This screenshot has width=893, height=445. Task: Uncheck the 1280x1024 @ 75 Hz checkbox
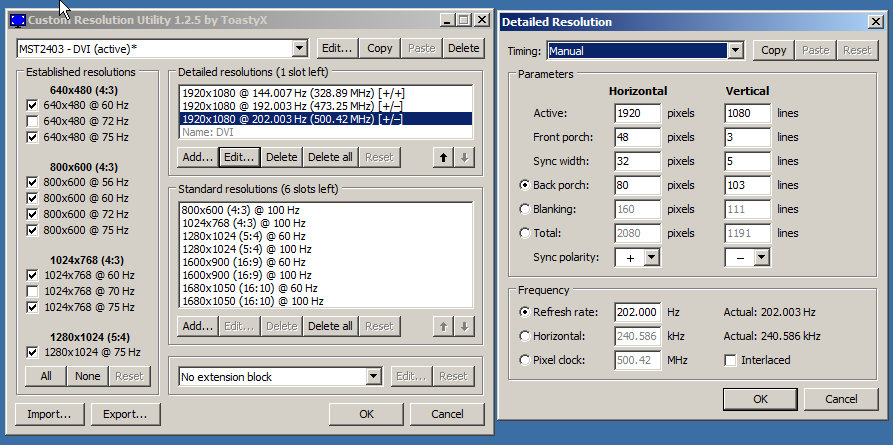(31, 352)
